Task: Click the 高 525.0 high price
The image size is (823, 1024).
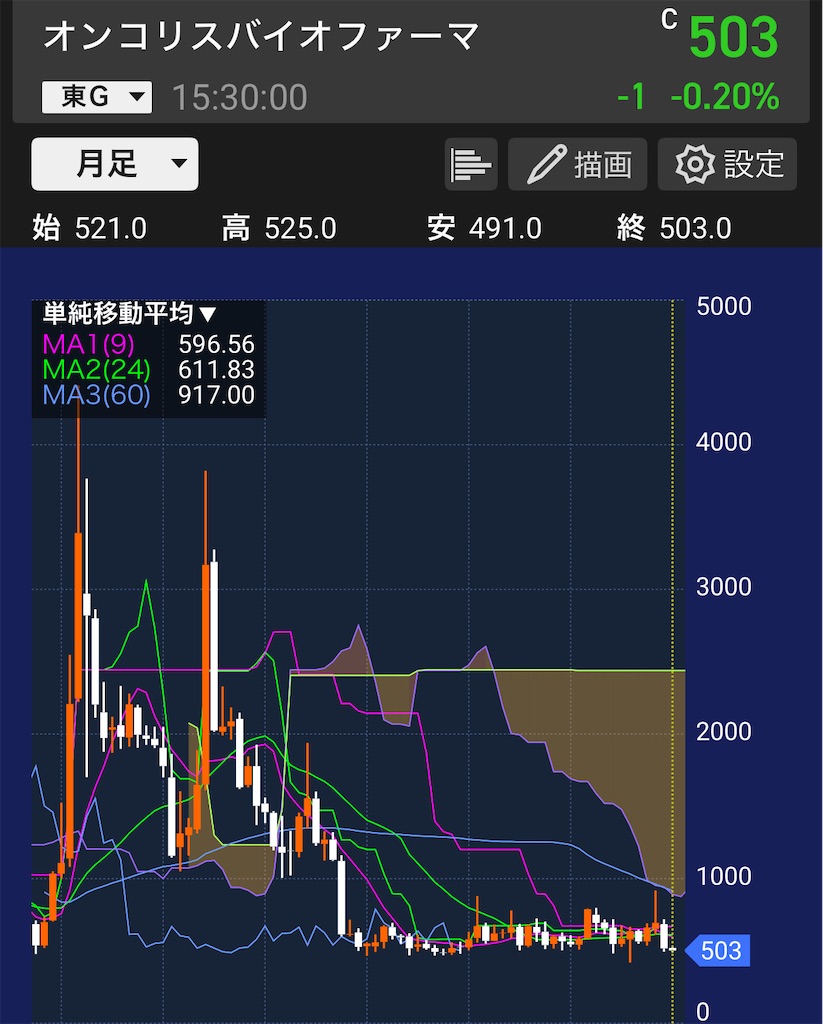Action: pyautogui.click(x=279, y=228)
